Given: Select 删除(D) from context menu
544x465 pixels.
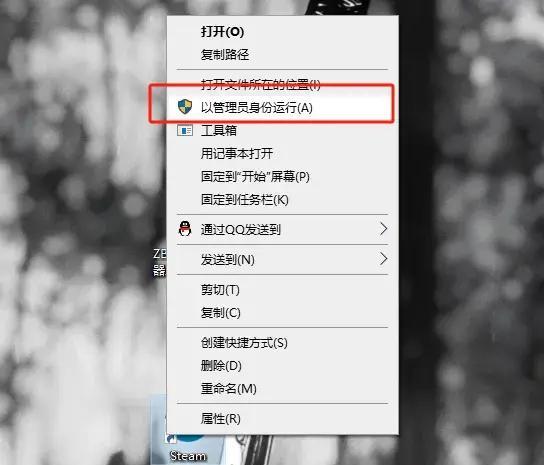Looking at the screenshot, I should coord(282,365).
